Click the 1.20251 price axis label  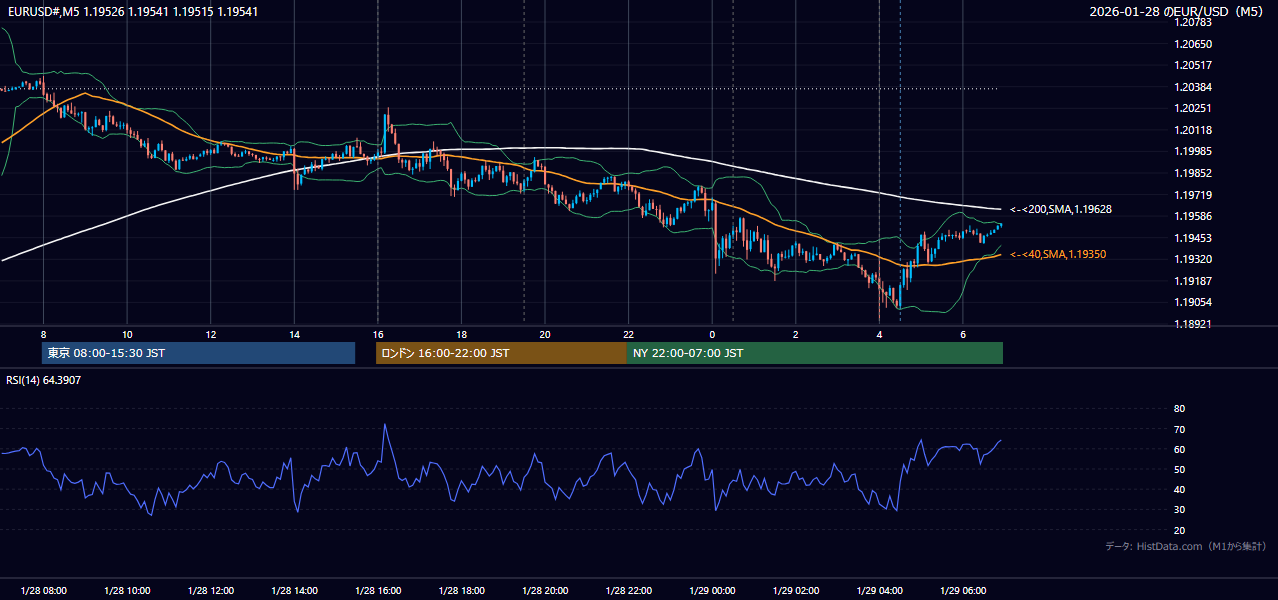click(1193, 108)
